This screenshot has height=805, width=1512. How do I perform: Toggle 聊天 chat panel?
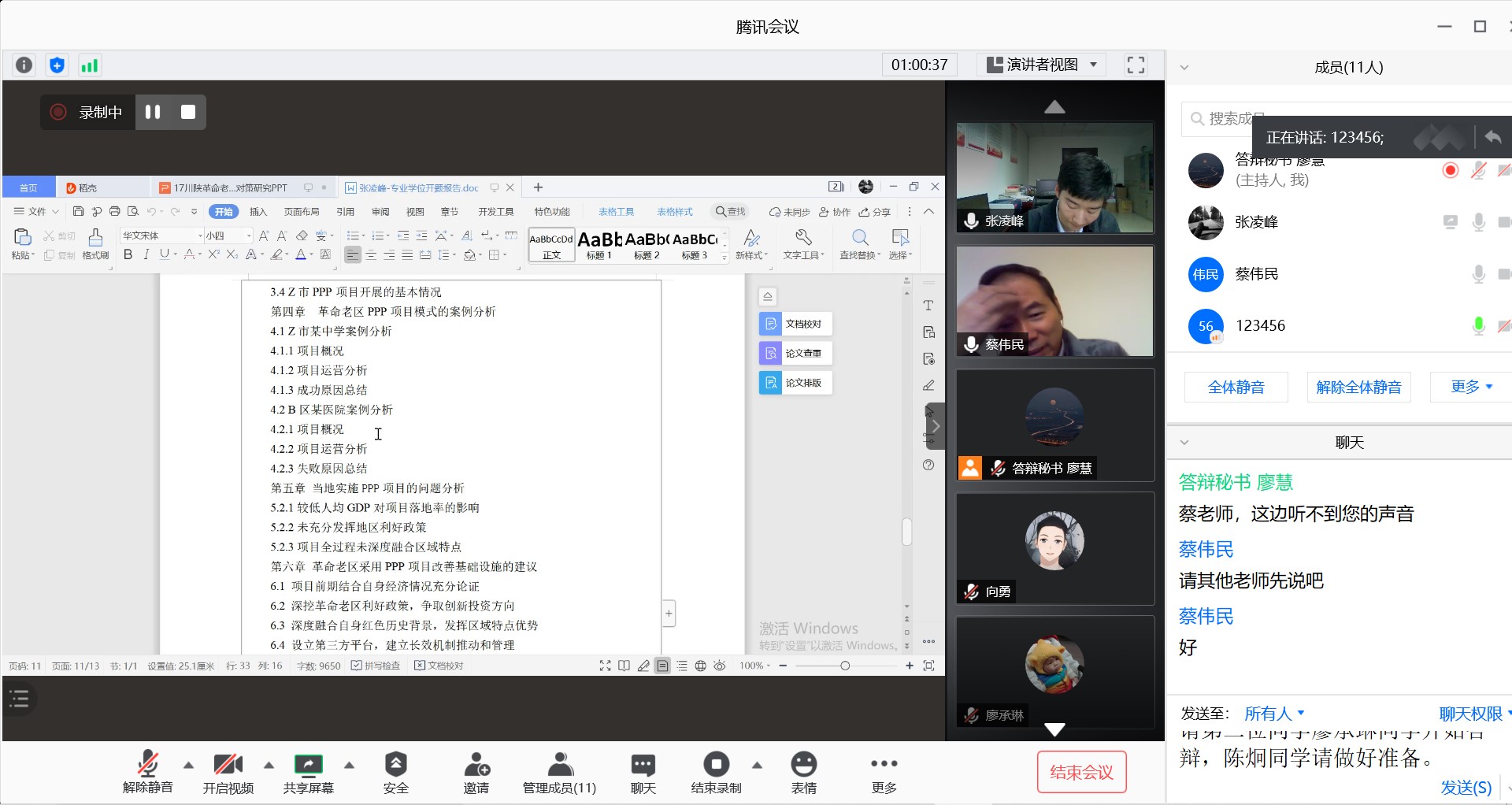coord(643,773)
